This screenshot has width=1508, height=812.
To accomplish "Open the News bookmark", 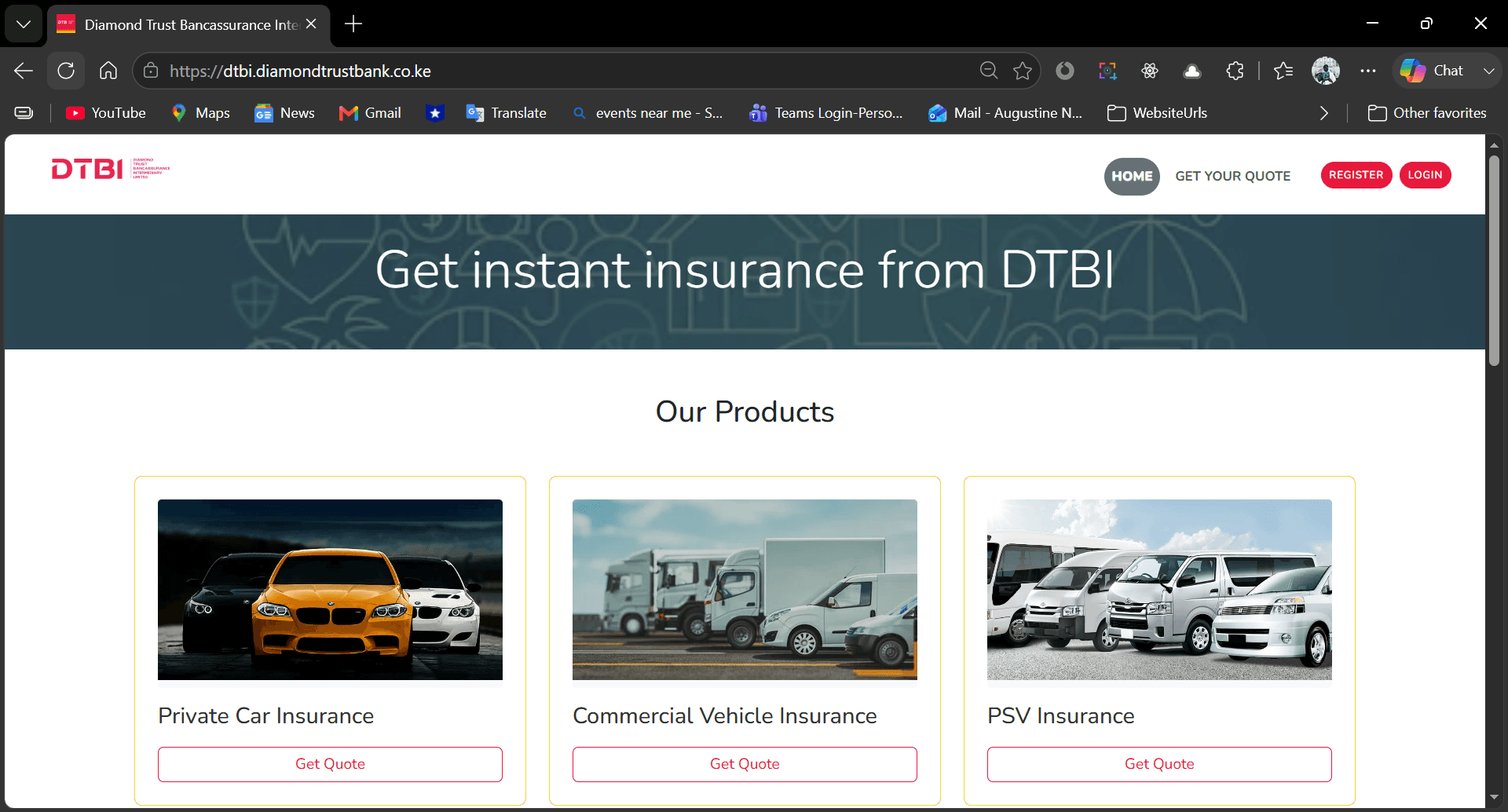I will pyautogui.click(x=284, y=113).
